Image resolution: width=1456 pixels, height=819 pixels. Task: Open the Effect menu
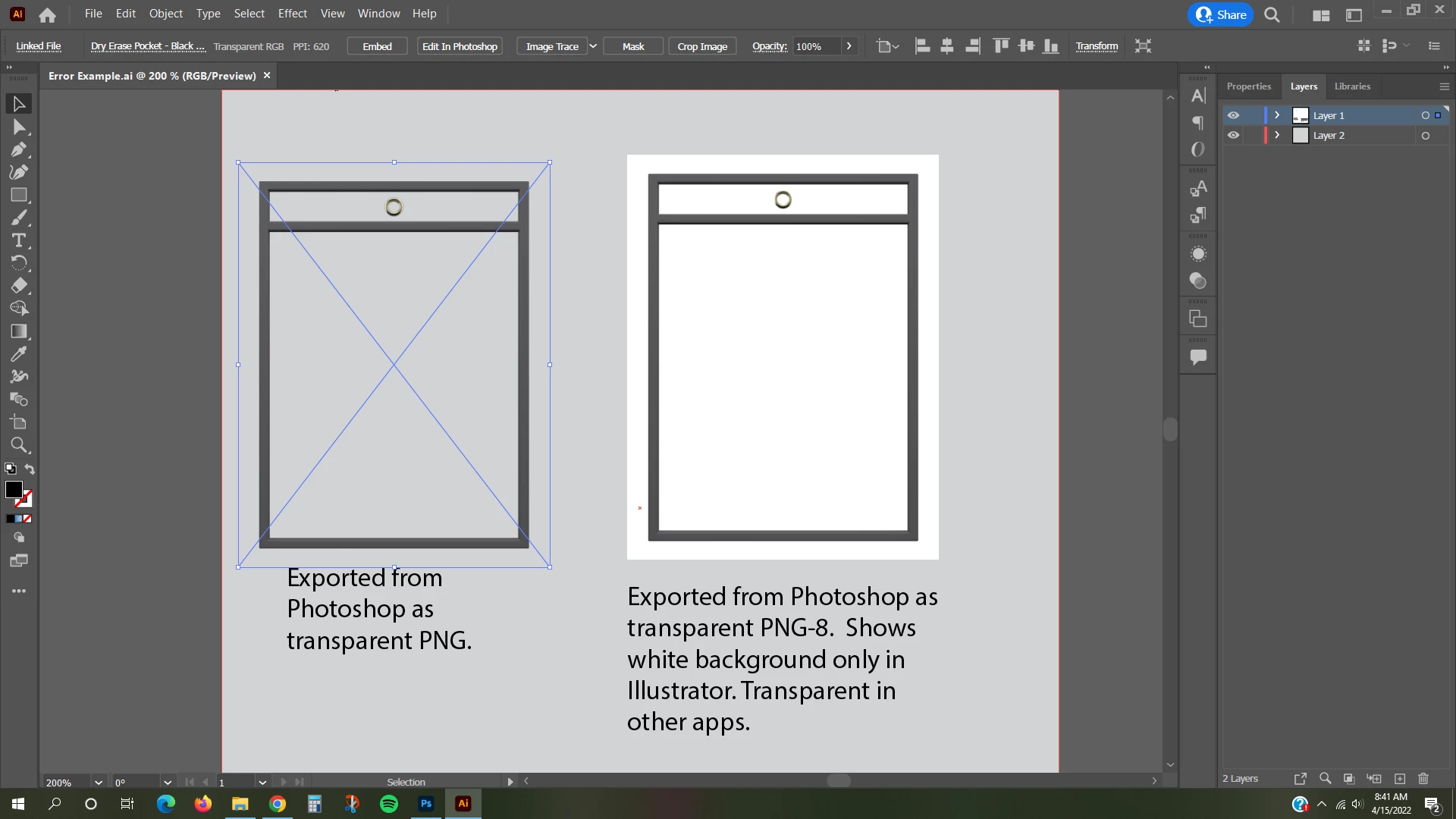pos(292,14)
